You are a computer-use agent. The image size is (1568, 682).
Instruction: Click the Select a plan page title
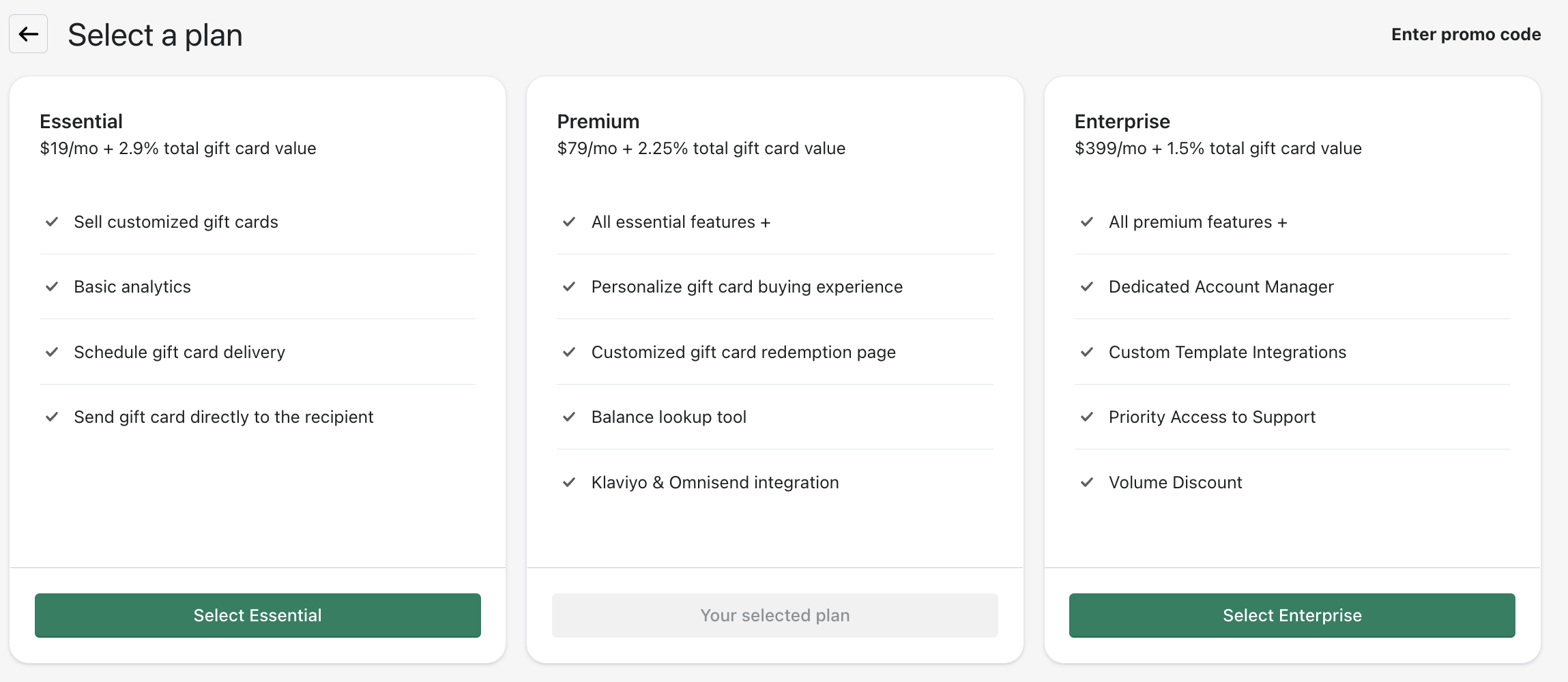(155, 35)
